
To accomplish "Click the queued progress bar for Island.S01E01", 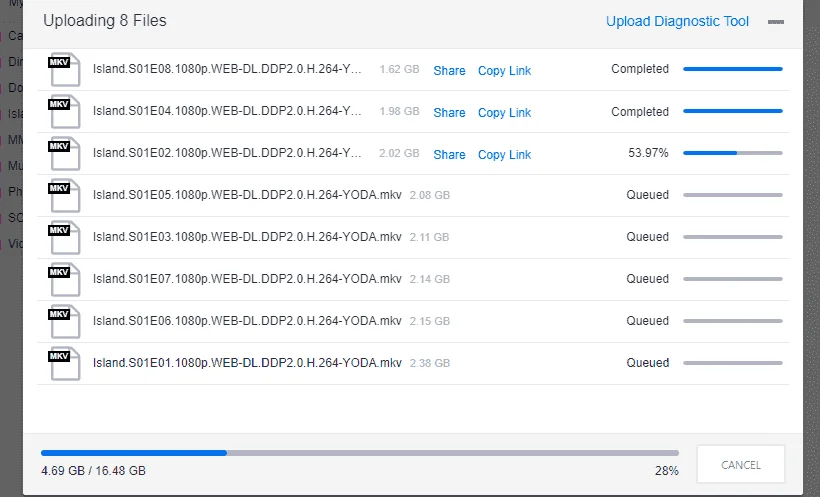I will (733, 363).
